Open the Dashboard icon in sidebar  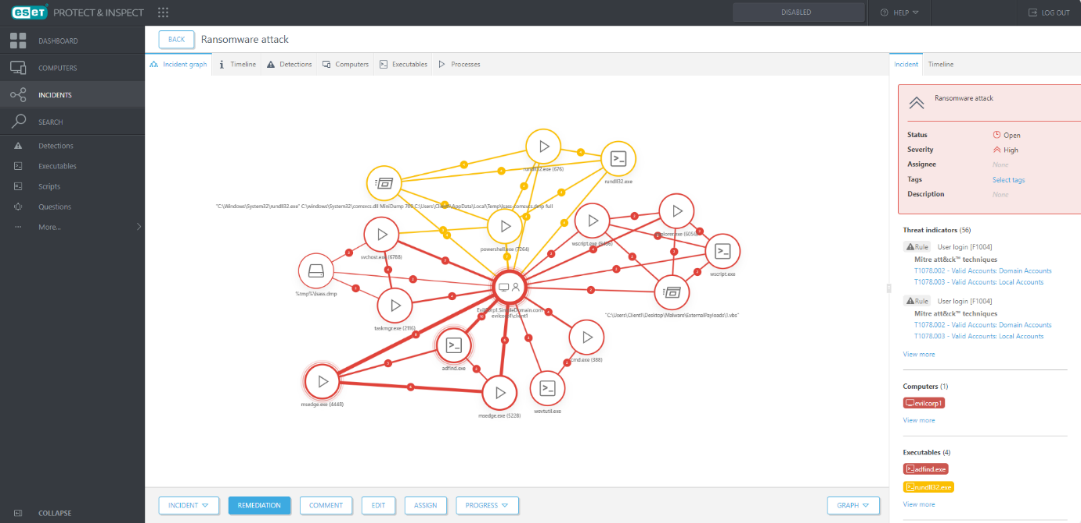(18, 41)
